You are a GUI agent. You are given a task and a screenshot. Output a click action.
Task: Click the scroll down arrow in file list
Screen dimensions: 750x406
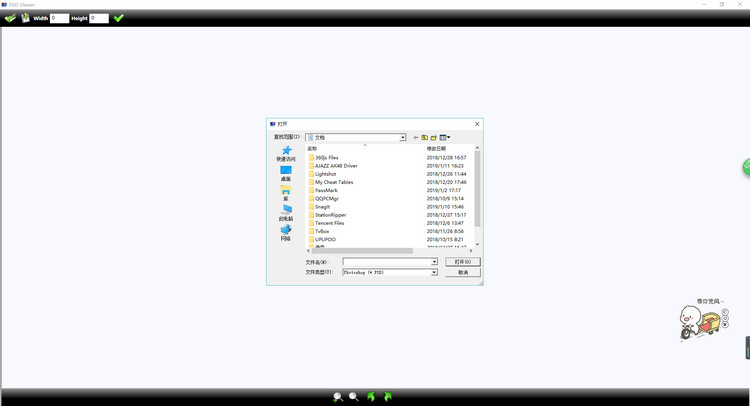point(477,244)
